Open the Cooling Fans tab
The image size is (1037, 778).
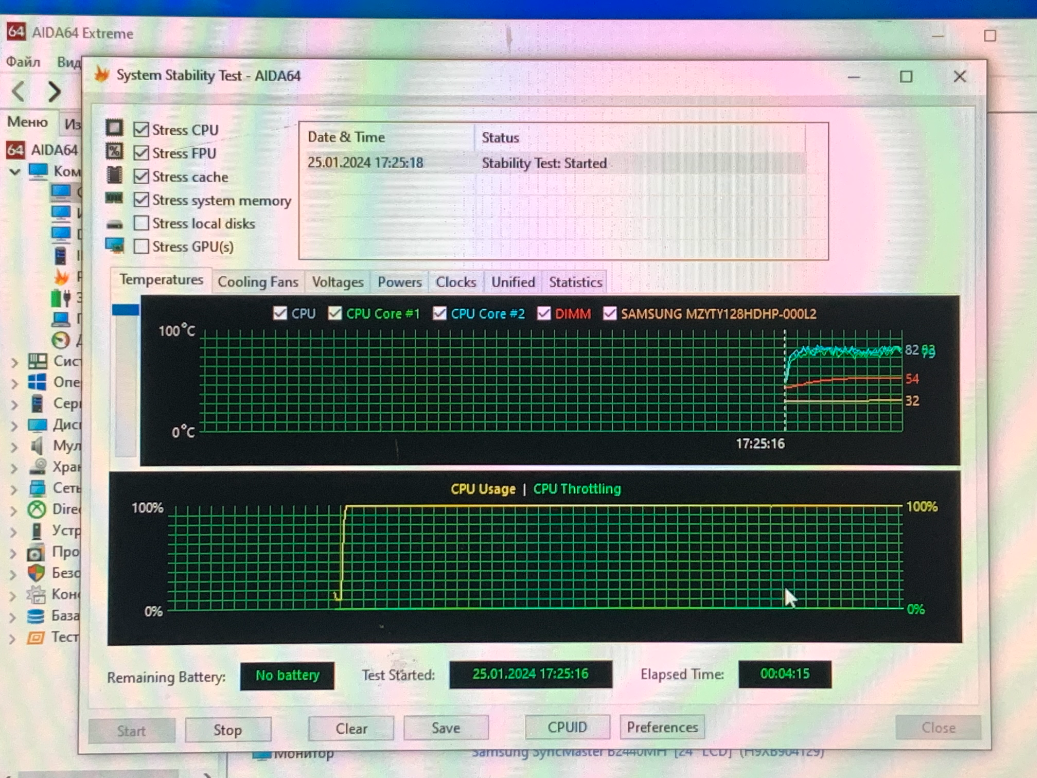(258, 282)
